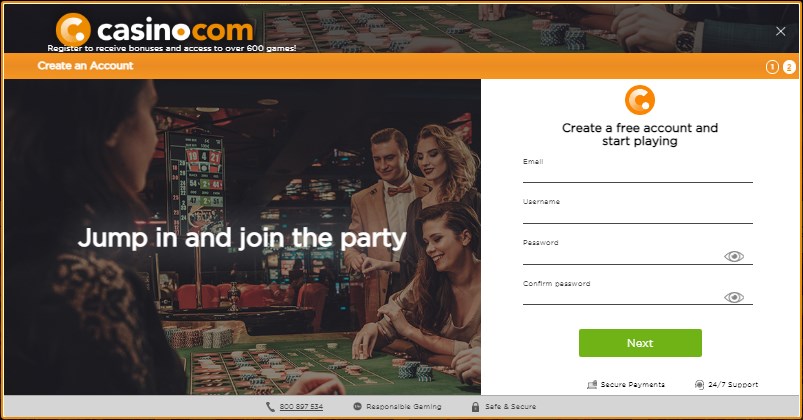Call the 800 897 534 phone link
Screen dimensions: 803x420
(301, 407)
